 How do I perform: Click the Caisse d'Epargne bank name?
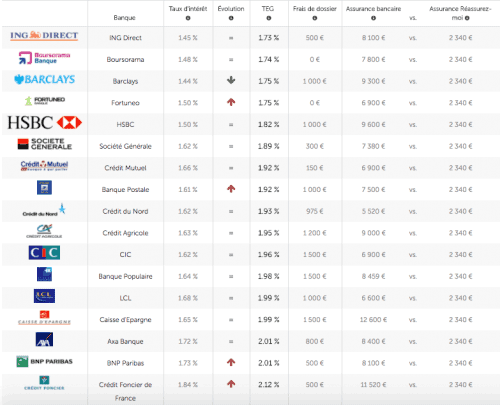click(x=125, y=320)
